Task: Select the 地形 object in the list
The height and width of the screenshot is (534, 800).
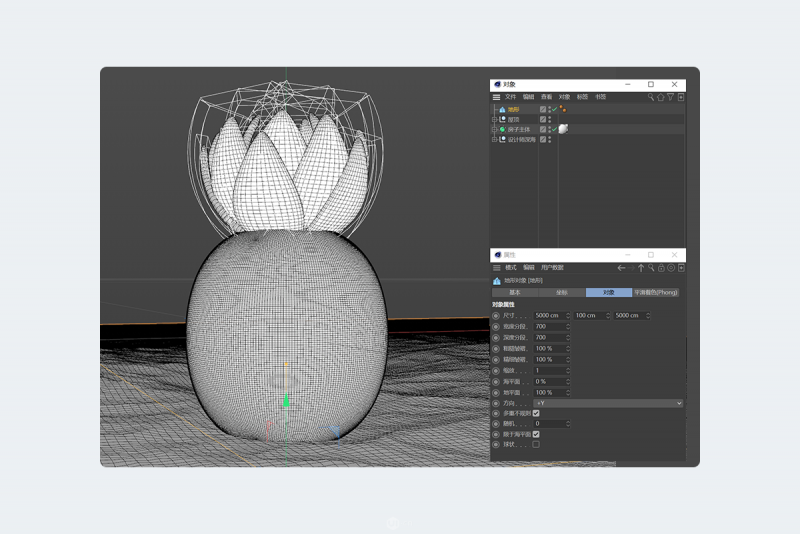Action: [x=514, y=108]
